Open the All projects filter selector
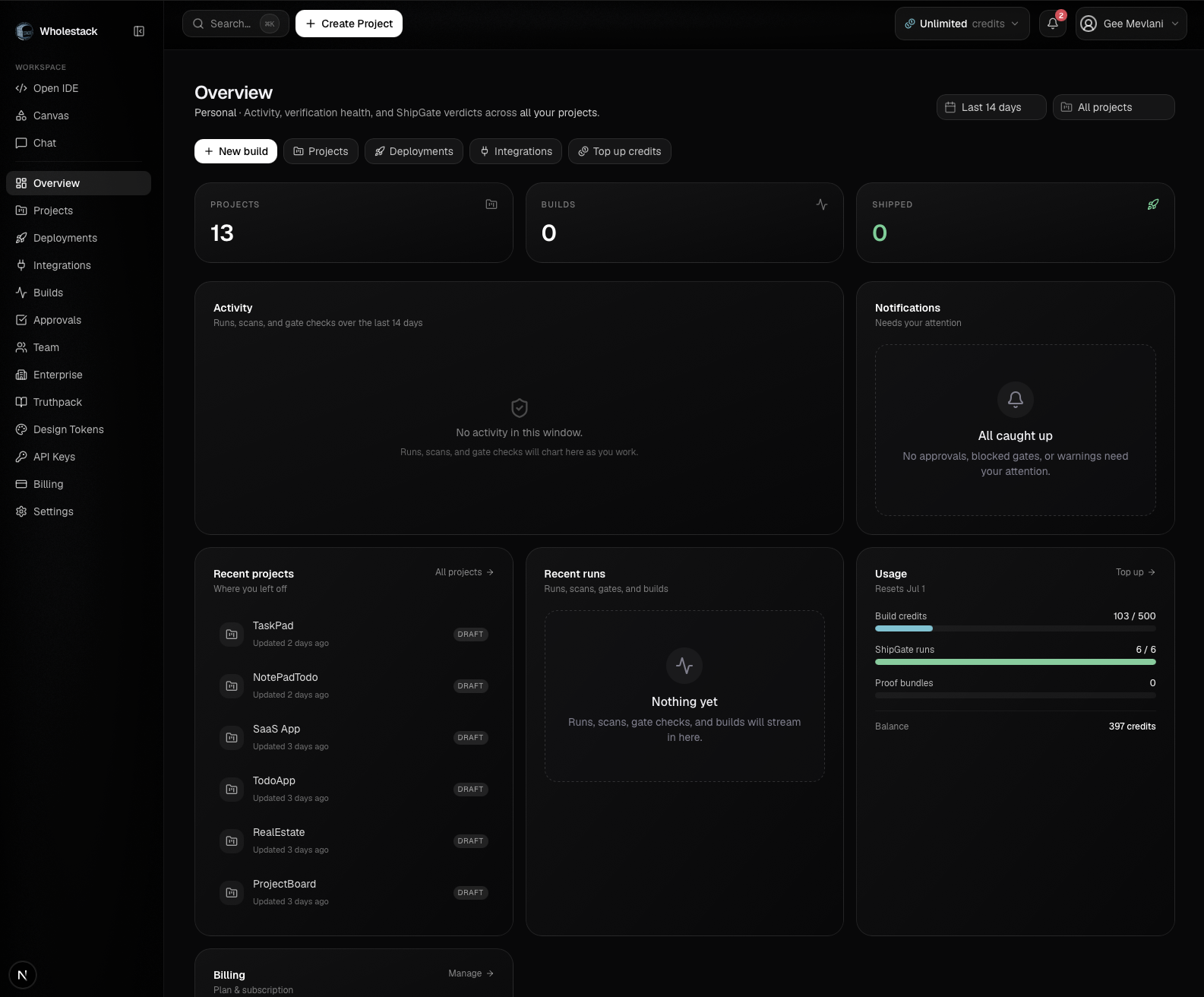 (x=1114, y=107)
